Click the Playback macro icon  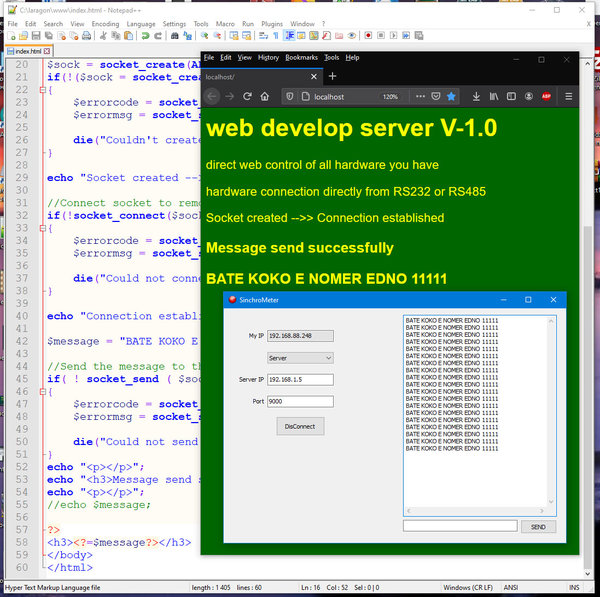tap(393, 36)
